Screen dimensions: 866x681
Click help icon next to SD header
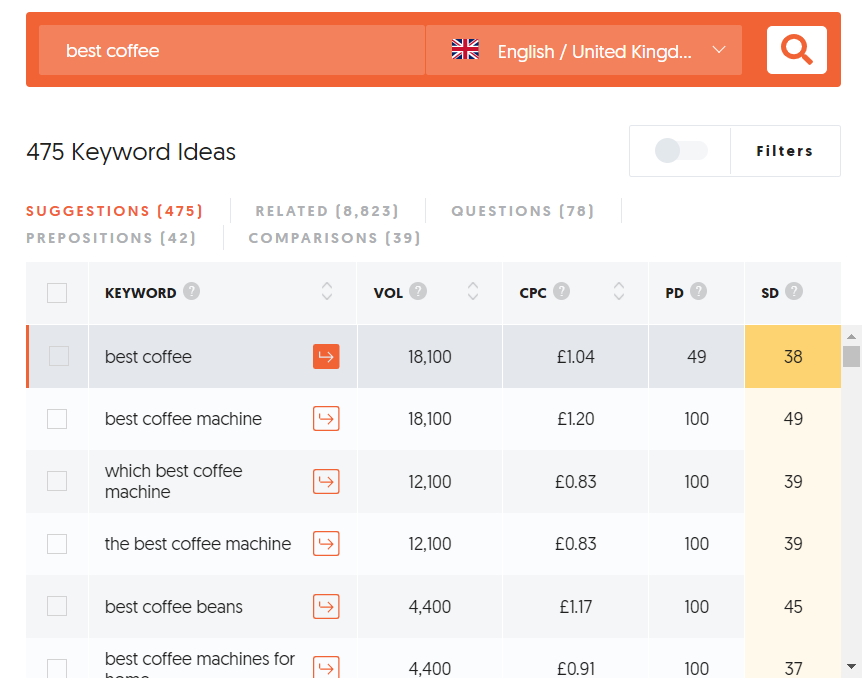[794, 292]
